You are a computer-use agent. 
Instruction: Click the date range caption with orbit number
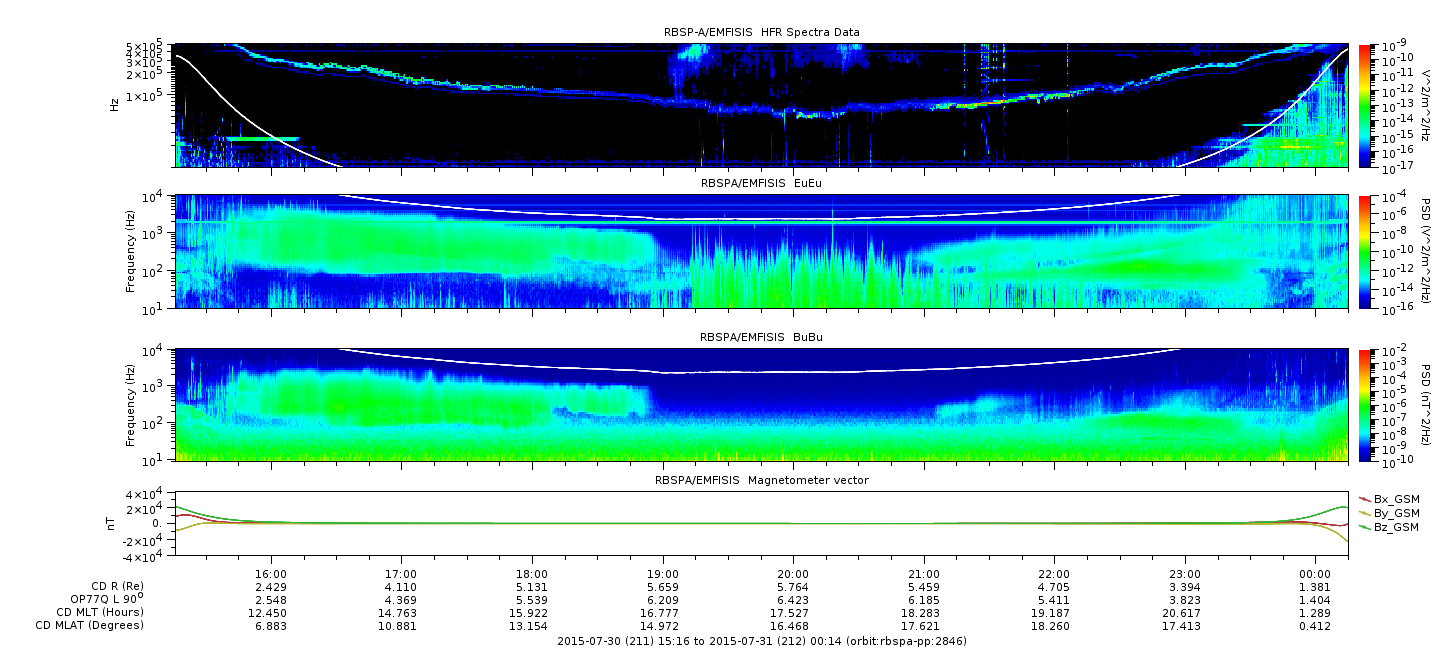pyautogui.click(x=761, y=641)
